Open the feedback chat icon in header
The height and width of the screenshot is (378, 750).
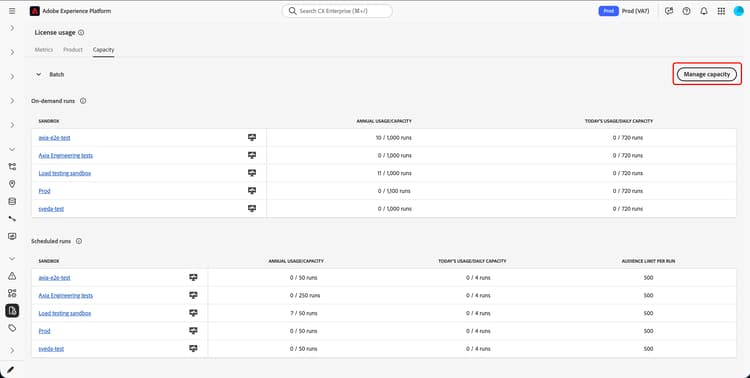pyautogui.click(x=669, y=11)
